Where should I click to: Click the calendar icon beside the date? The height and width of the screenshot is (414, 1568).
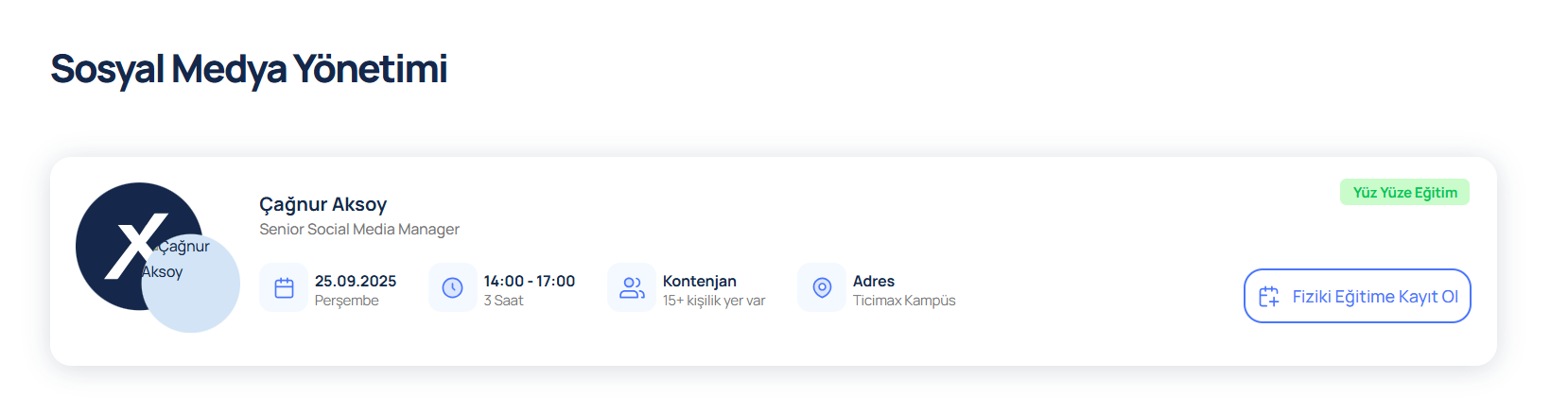(x=284, y=288)
